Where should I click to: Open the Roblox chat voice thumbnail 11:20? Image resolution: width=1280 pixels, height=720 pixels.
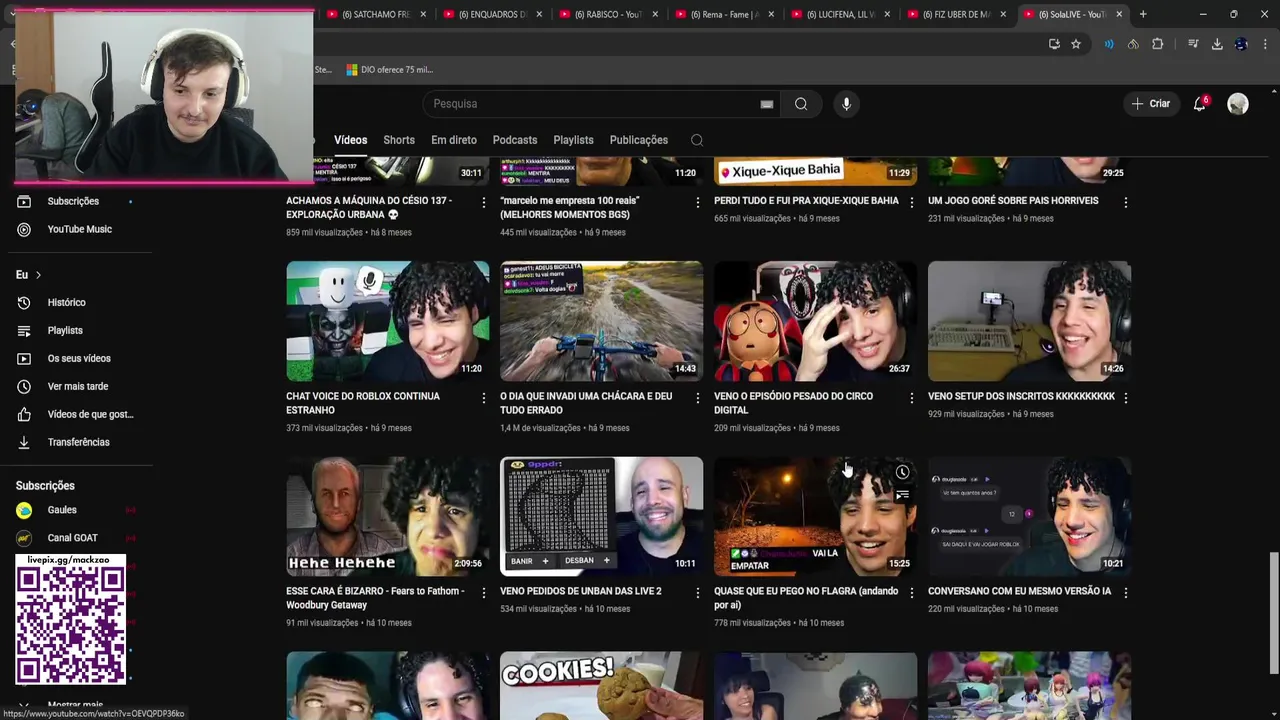(x=388, y=321)
